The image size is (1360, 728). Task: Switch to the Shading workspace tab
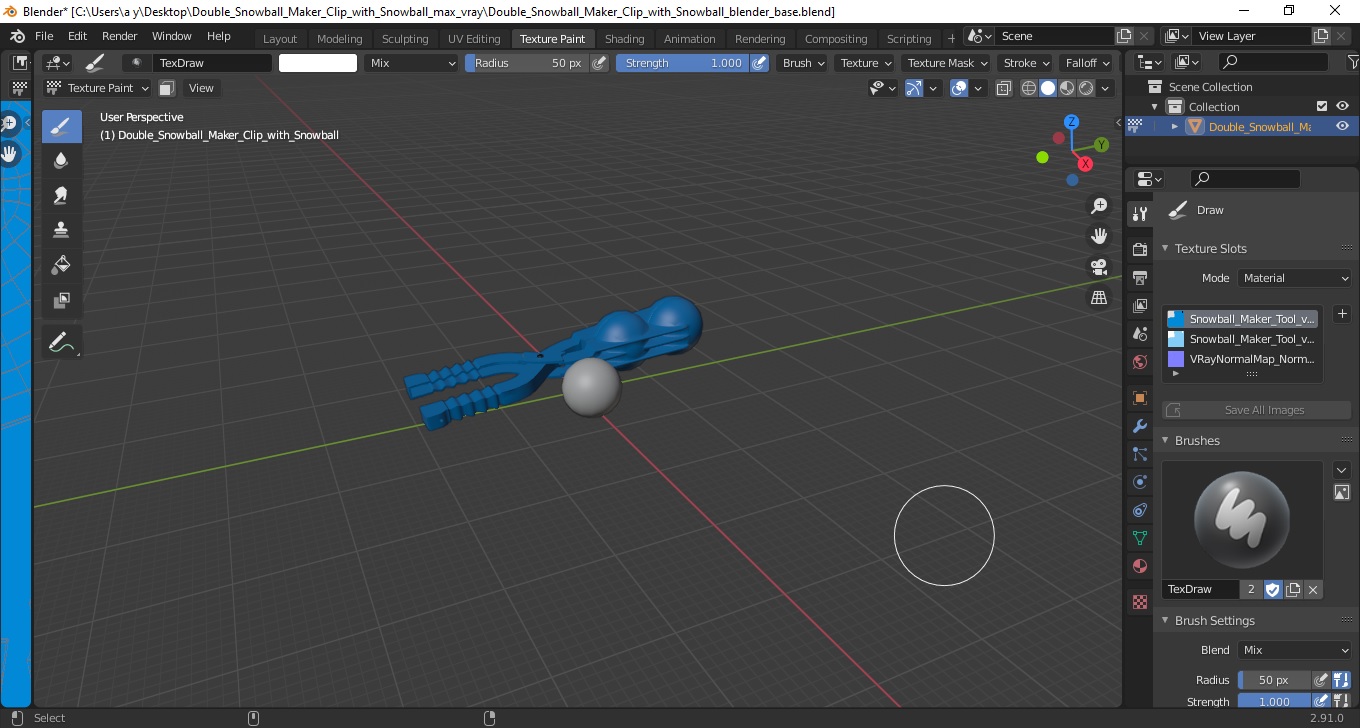pos(624,39)
